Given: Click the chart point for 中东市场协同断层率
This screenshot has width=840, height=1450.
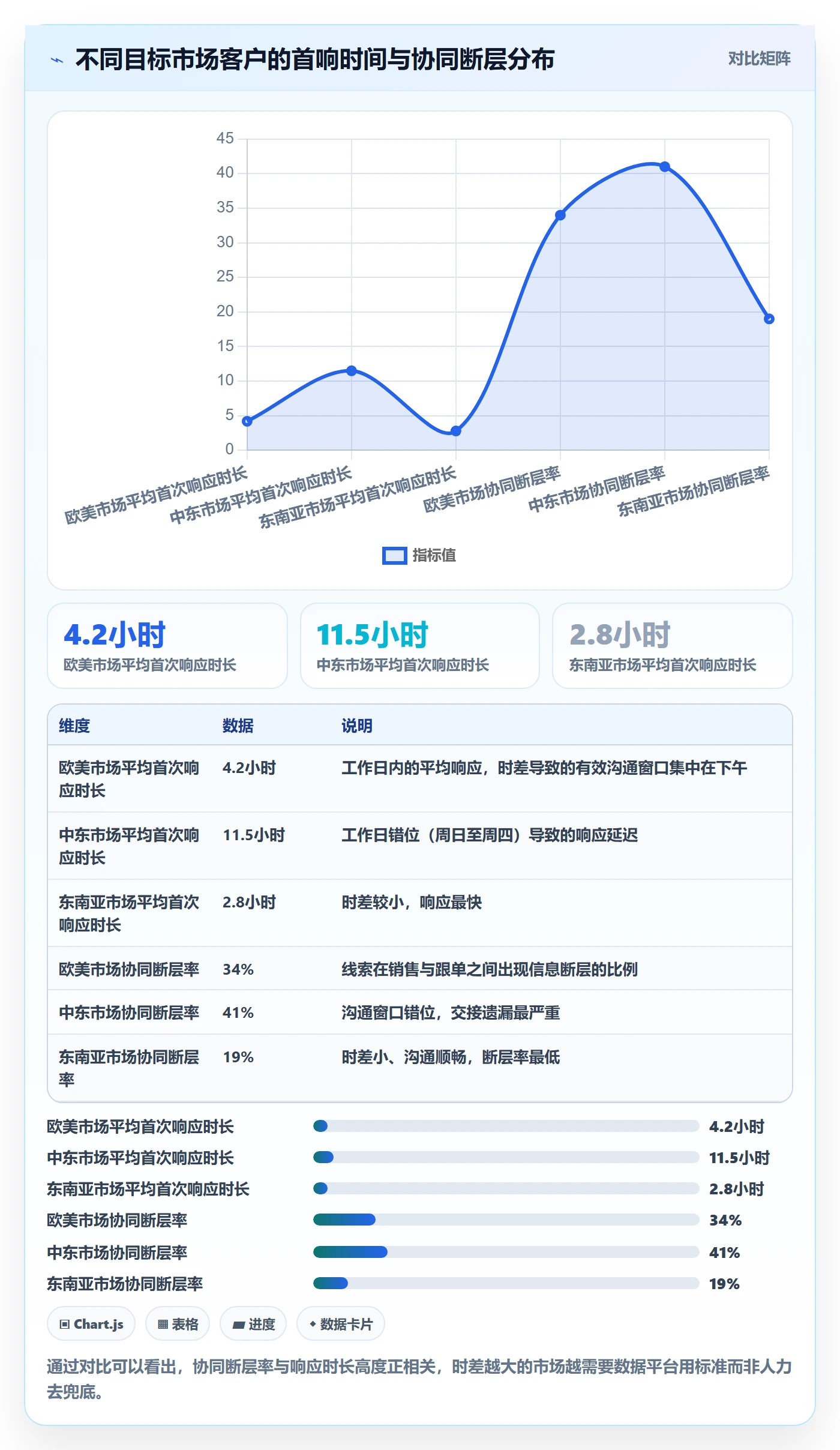Looking at the screenshot, I should (x=665, y=167).
